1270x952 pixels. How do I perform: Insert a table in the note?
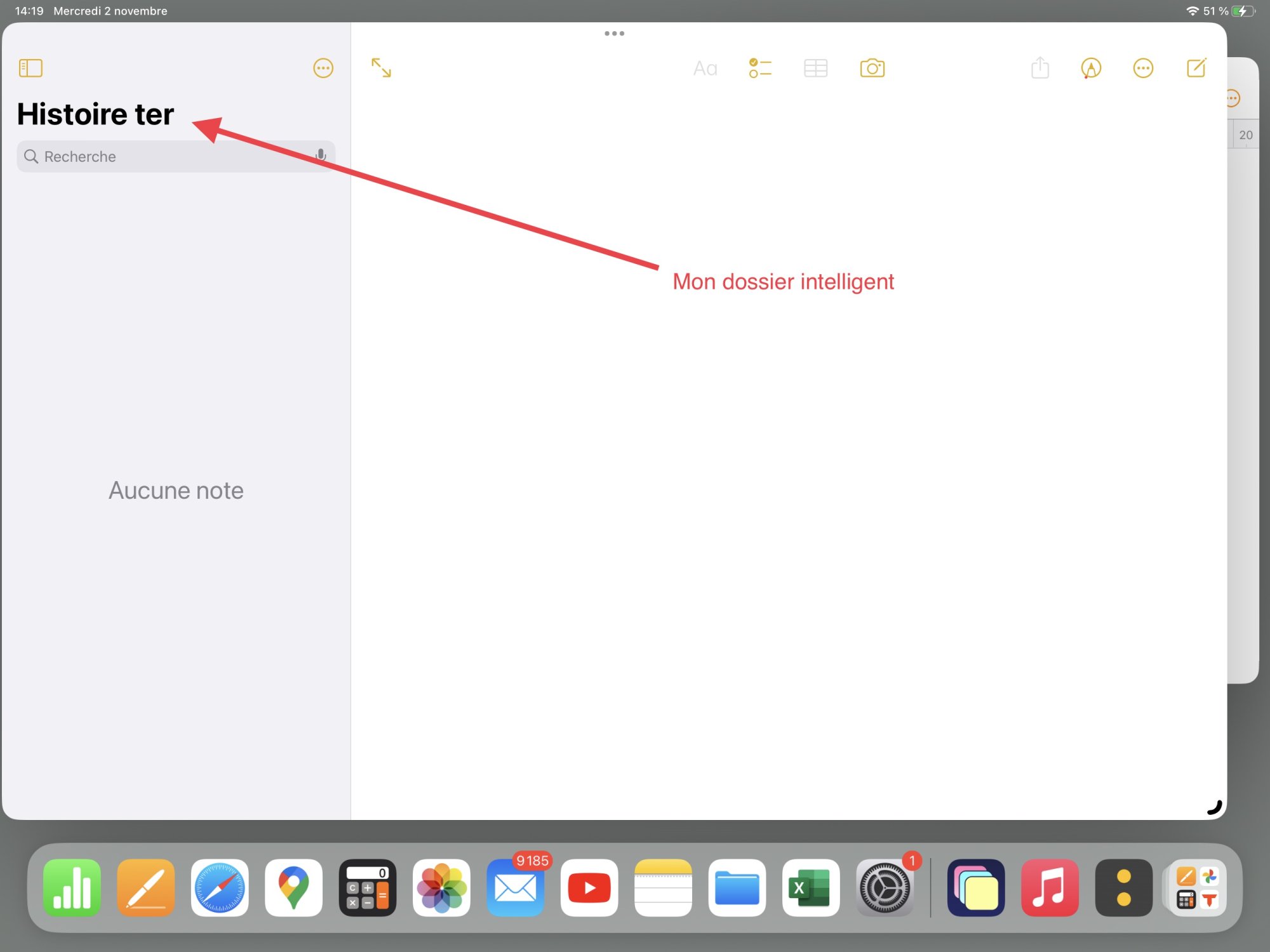[815, 68]
